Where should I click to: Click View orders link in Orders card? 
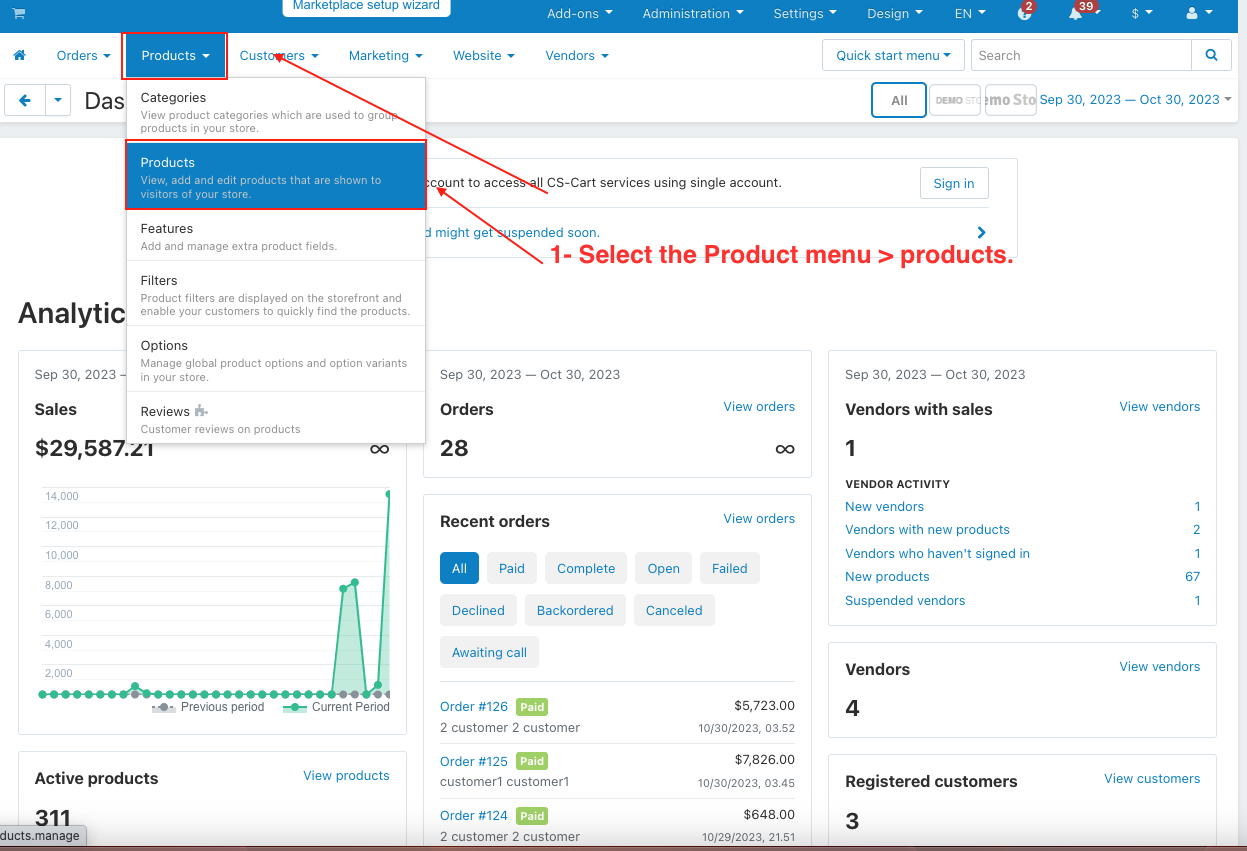click(759, 407)
